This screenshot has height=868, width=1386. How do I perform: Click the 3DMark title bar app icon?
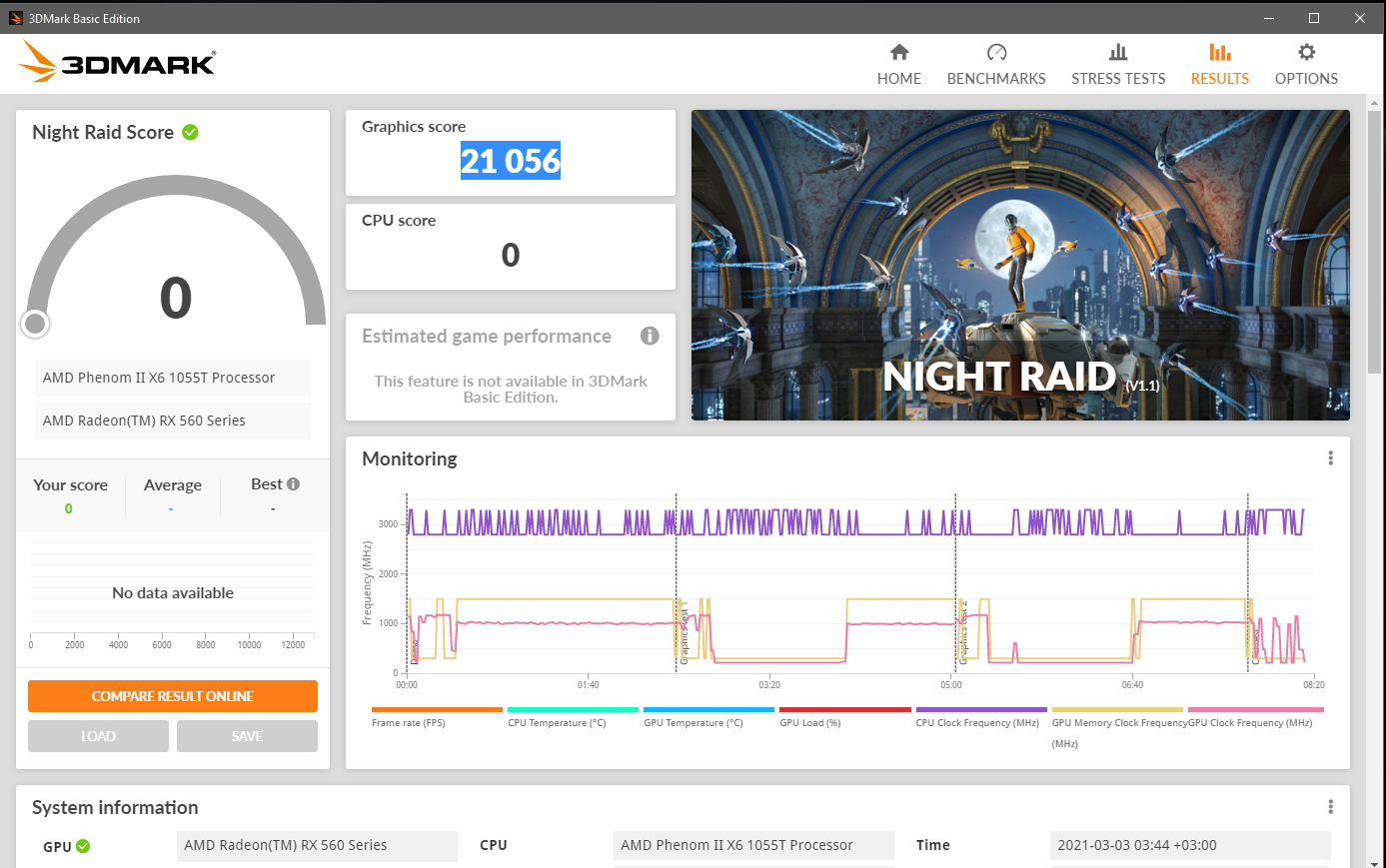15,18
